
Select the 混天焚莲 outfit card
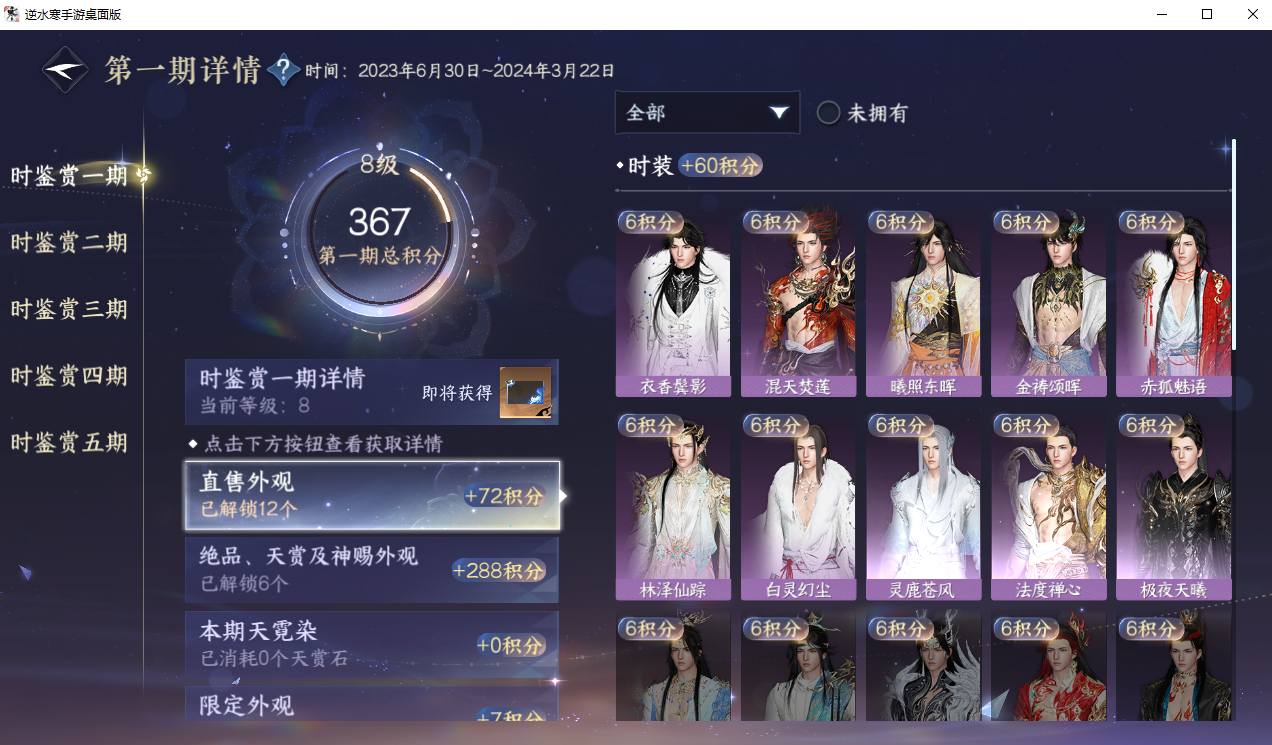click(x=798, y=303)
